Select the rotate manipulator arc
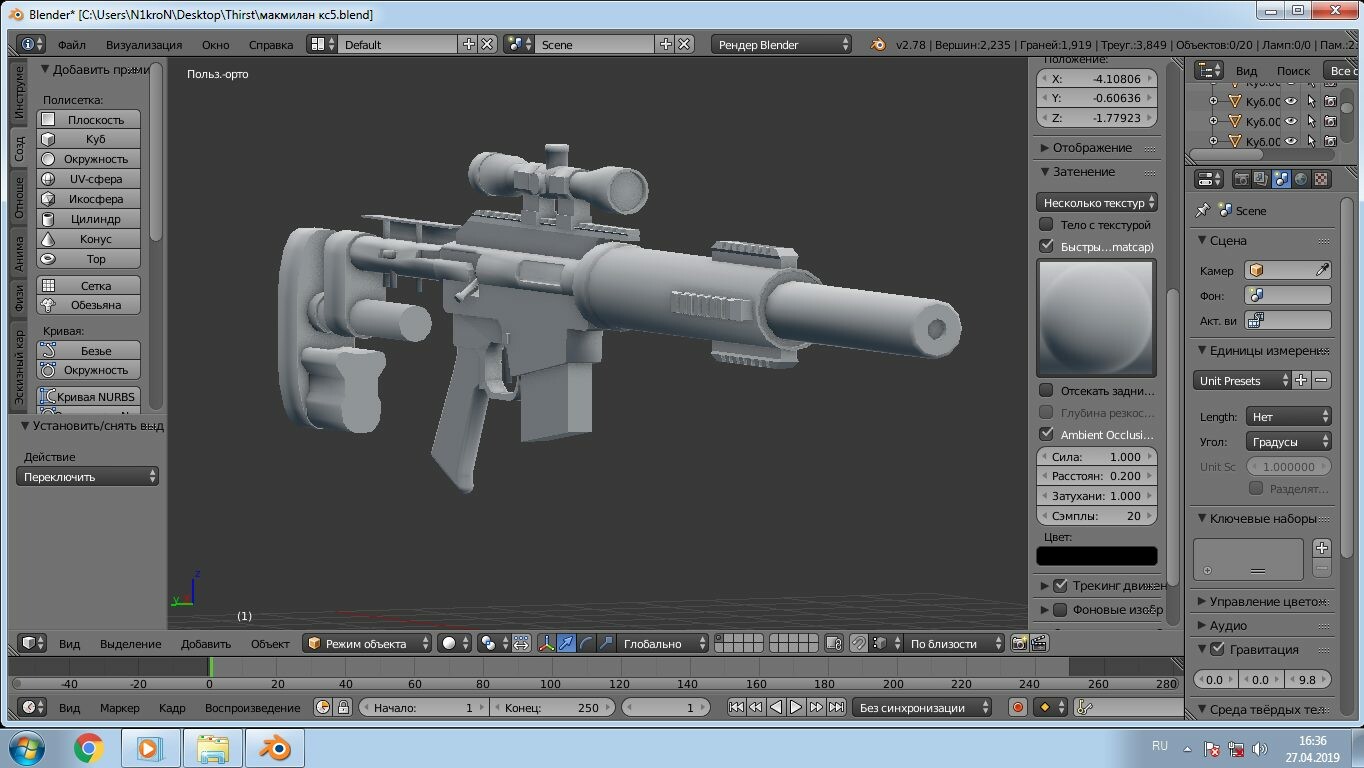Screen dimensions: 1364x768 586,643
